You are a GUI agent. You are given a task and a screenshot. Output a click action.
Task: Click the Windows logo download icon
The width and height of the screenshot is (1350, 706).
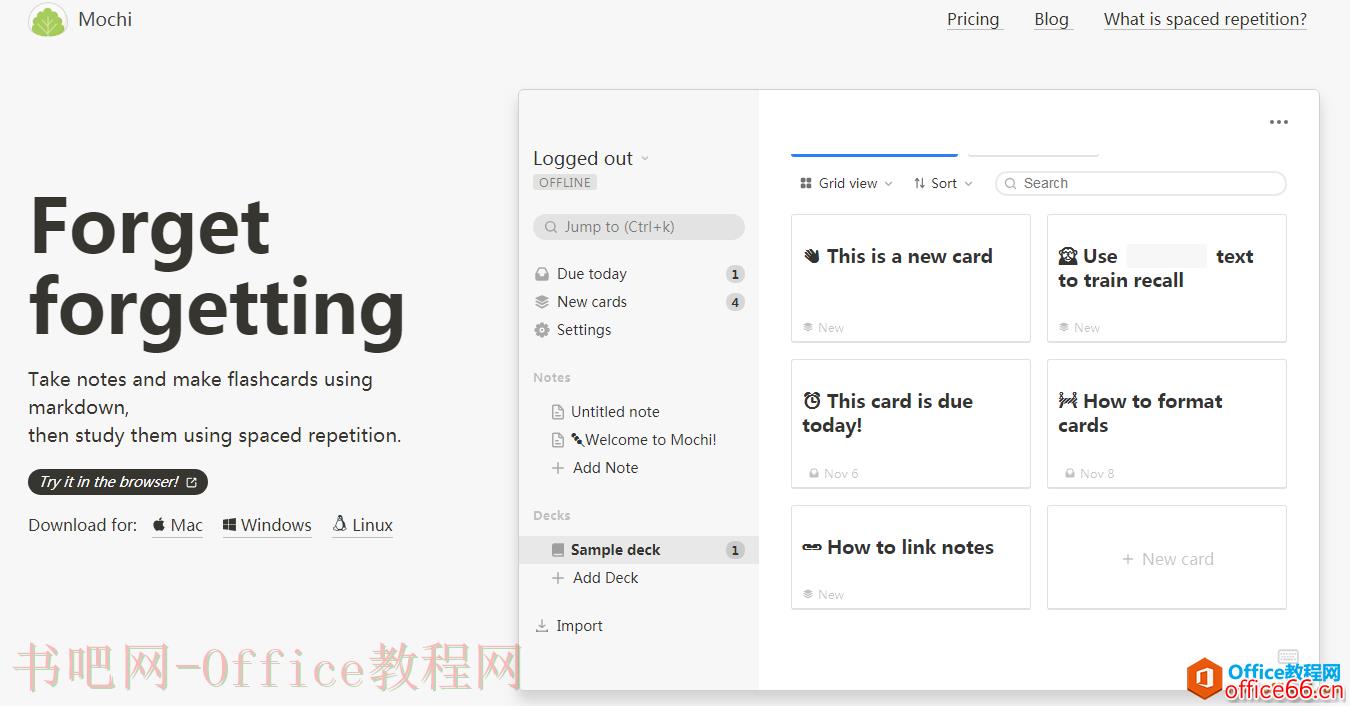[x=229, y=525]
